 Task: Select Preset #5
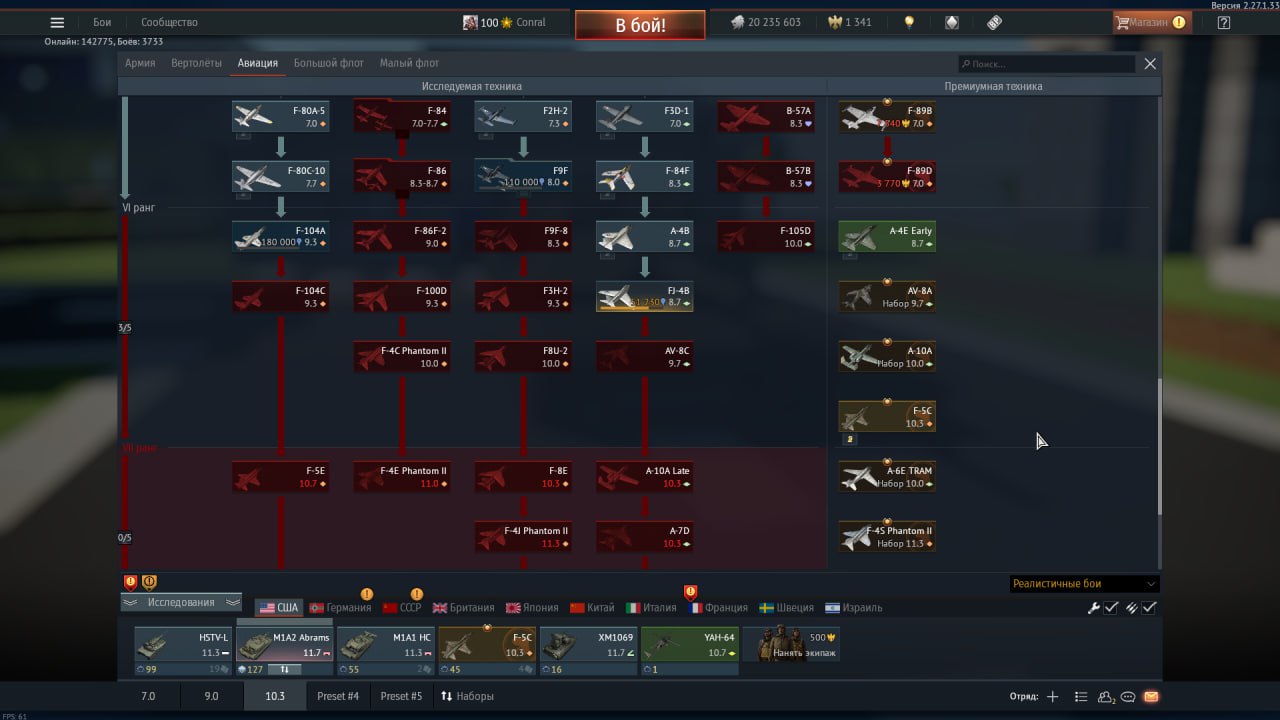tap(401, 696)
